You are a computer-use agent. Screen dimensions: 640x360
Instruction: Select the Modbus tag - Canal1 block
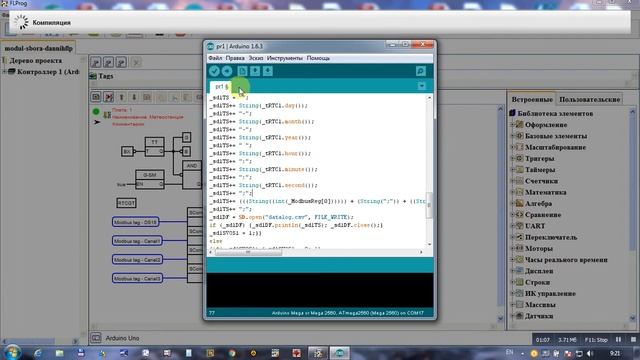[x=137, y=241]
